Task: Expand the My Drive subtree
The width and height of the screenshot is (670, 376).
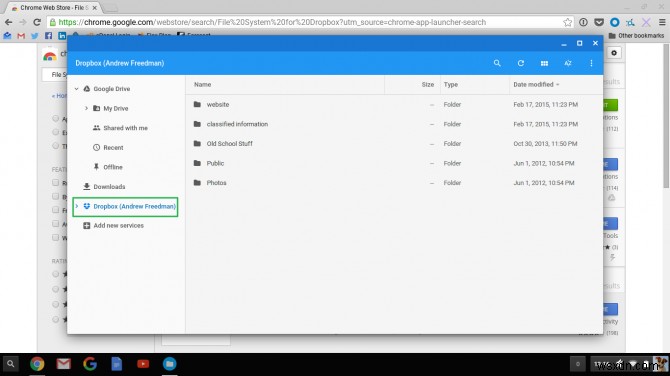Action: (86, 109)
